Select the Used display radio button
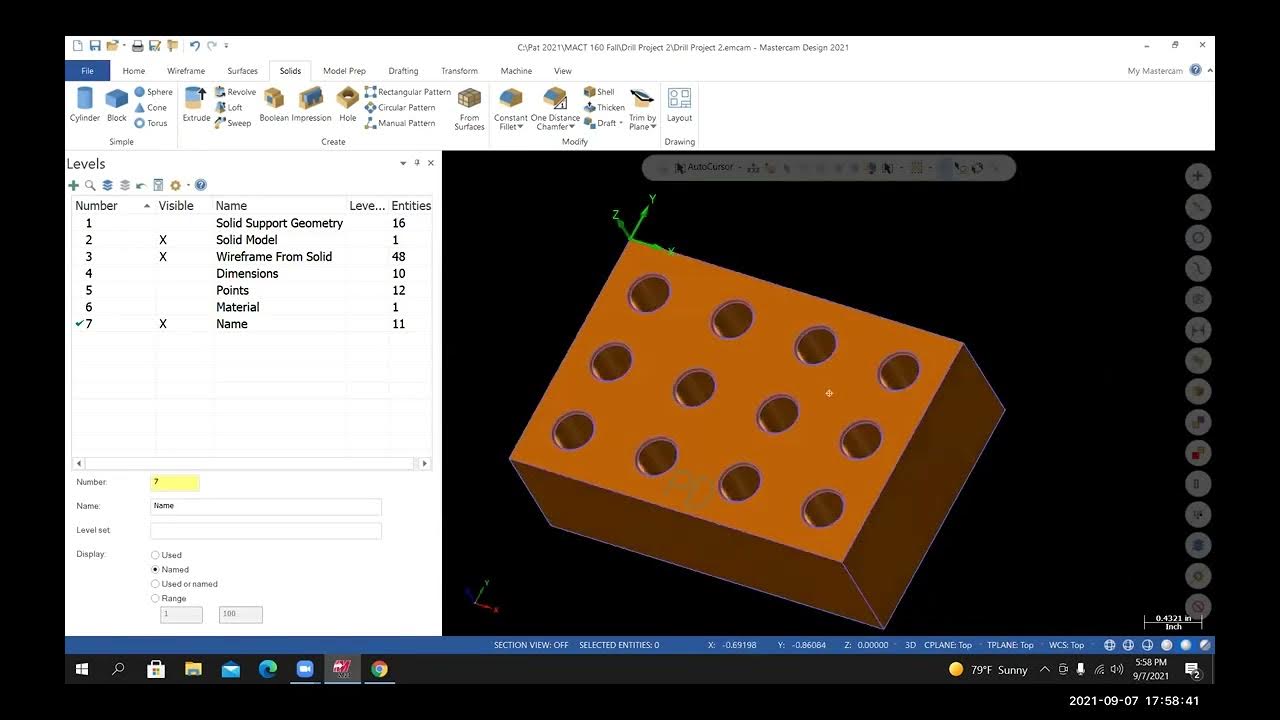 pos(155,555)
